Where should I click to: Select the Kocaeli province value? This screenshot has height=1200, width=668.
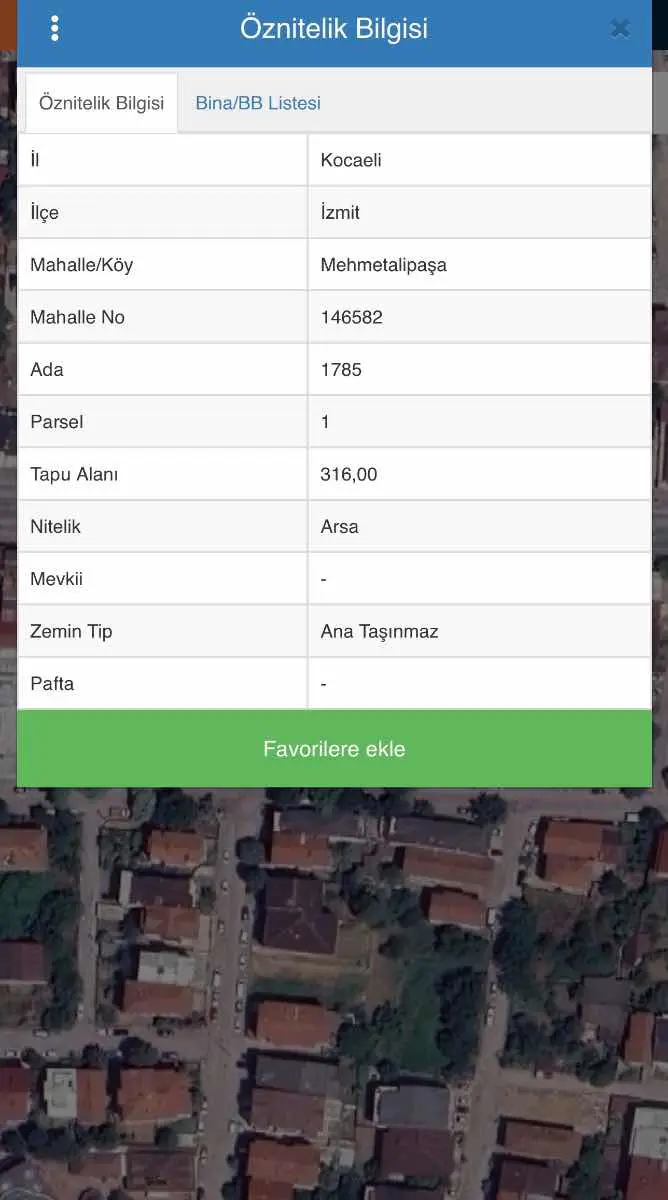[351, 160]
